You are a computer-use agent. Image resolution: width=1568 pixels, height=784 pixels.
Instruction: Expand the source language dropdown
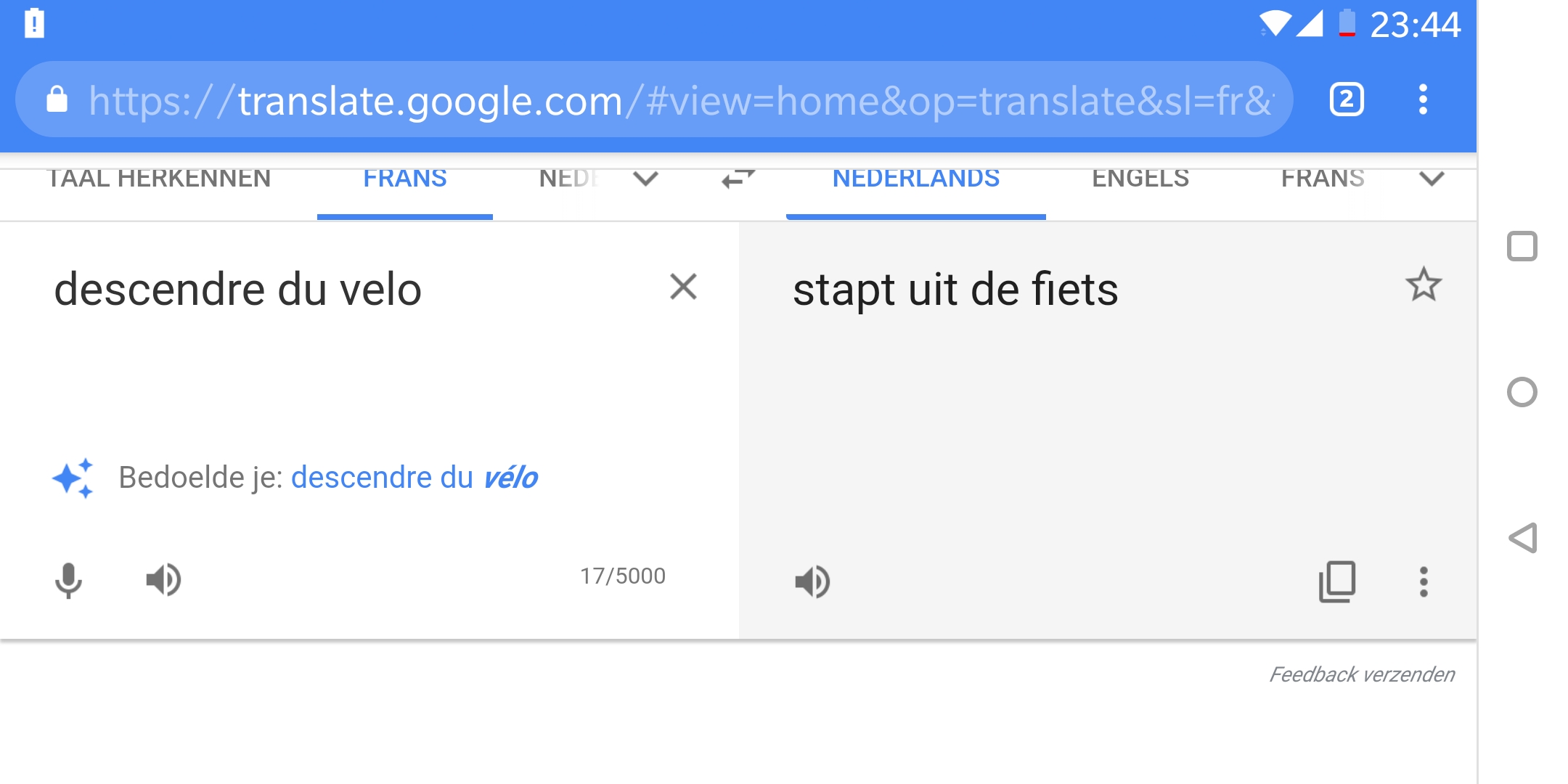coord(645,179)
